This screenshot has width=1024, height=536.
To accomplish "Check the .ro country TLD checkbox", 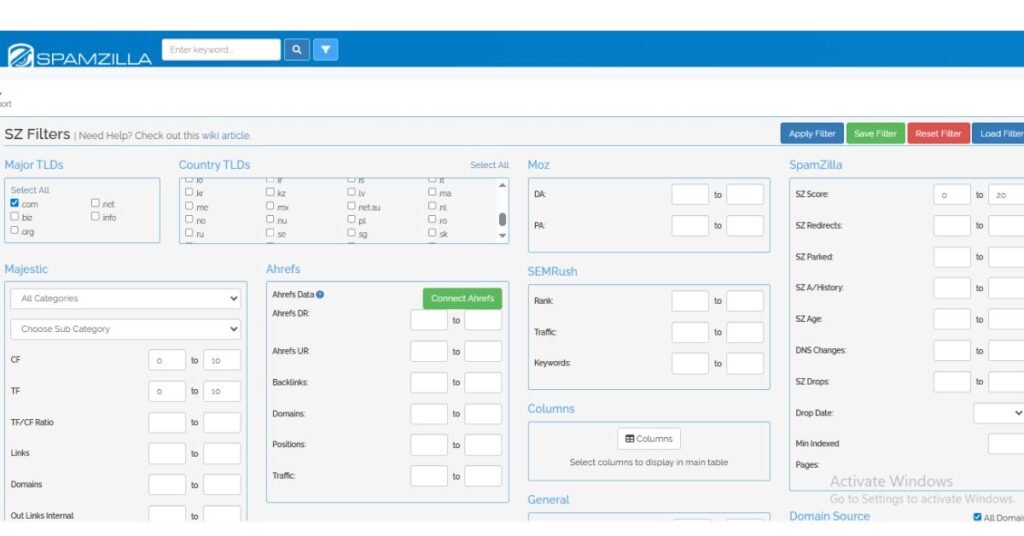I will (x=432, y=219).
